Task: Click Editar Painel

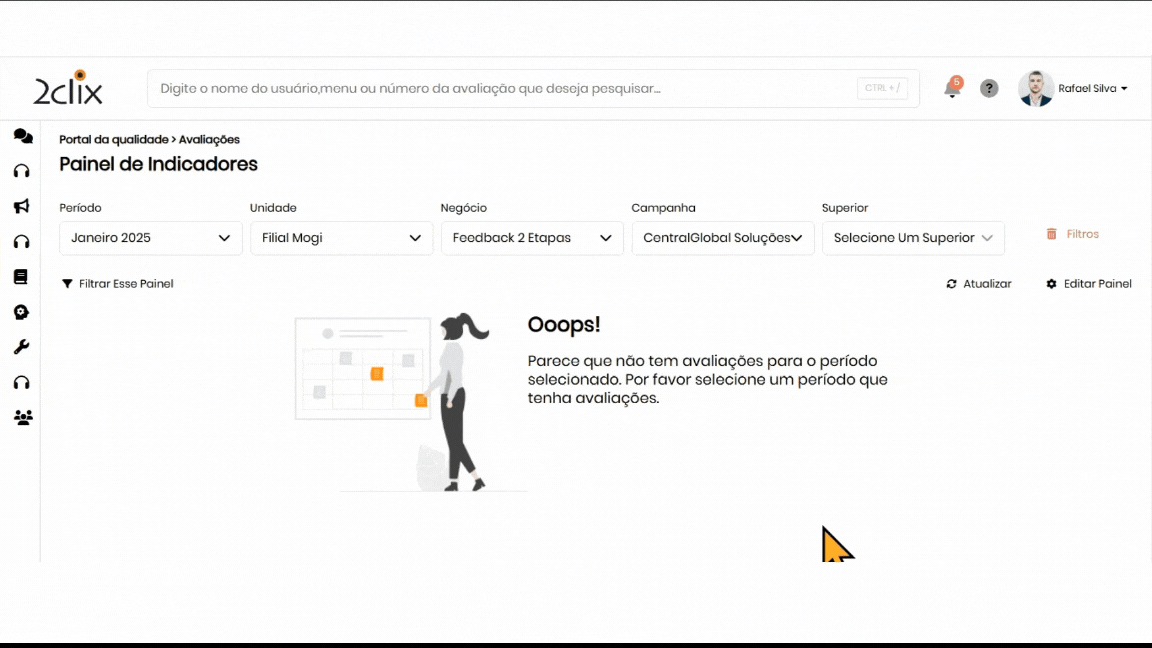Action: tap(1089, 284)
